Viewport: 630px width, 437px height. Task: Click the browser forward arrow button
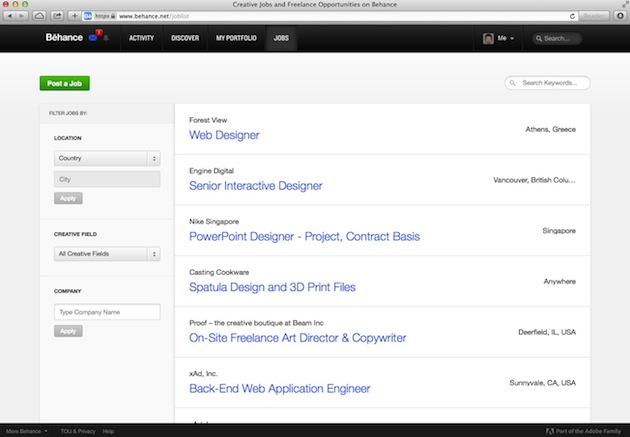pos(22,16)
